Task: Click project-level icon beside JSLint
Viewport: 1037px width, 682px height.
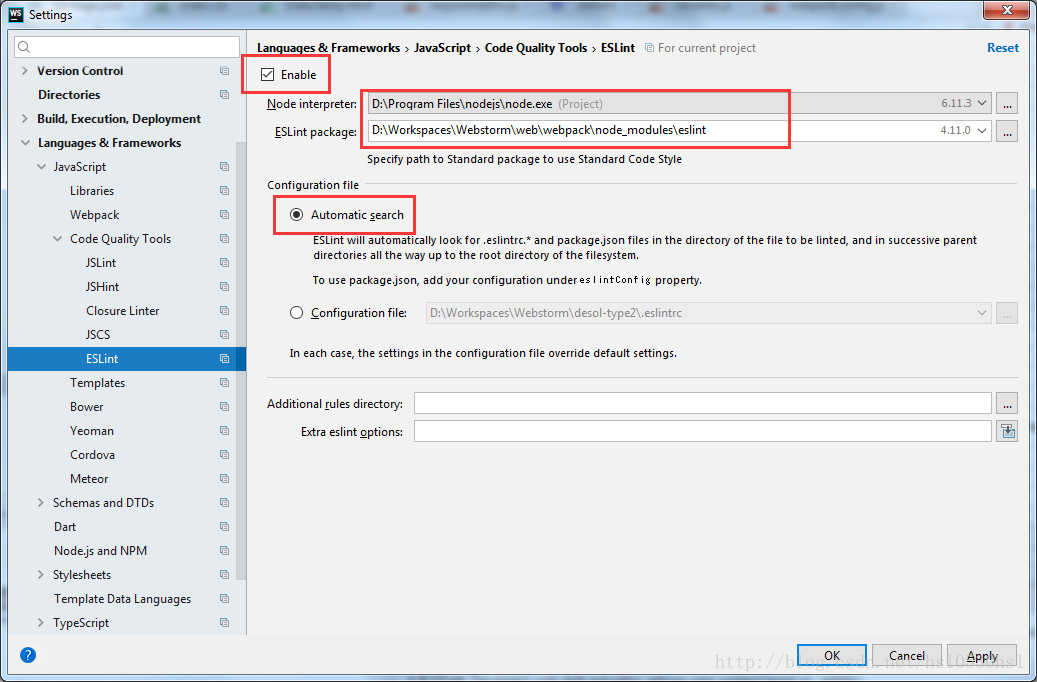Action: (224, 263)
